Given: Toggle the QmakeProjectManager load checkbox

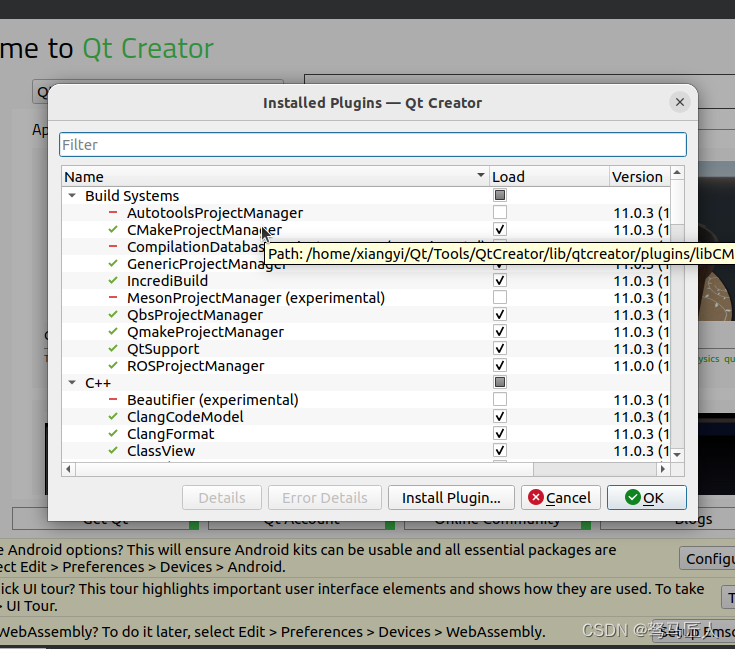Looking at the screenshot, I should pyautogui.click(x=500, y=331).
